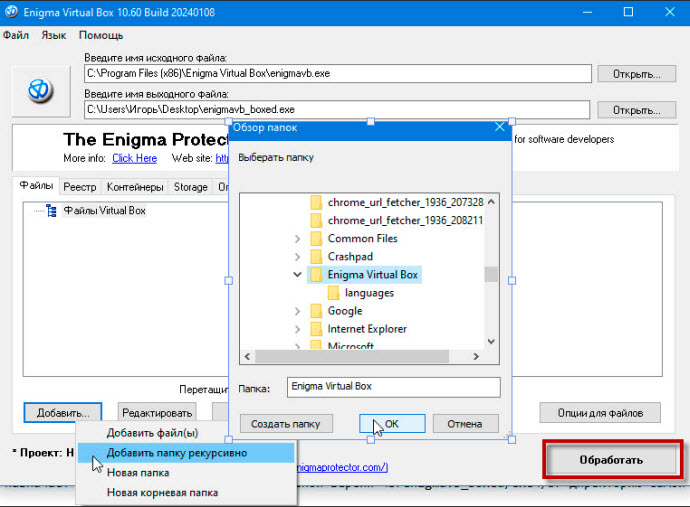Click the Crashpad folder icon
Viewport: 690px width, 507px height.
316,257
